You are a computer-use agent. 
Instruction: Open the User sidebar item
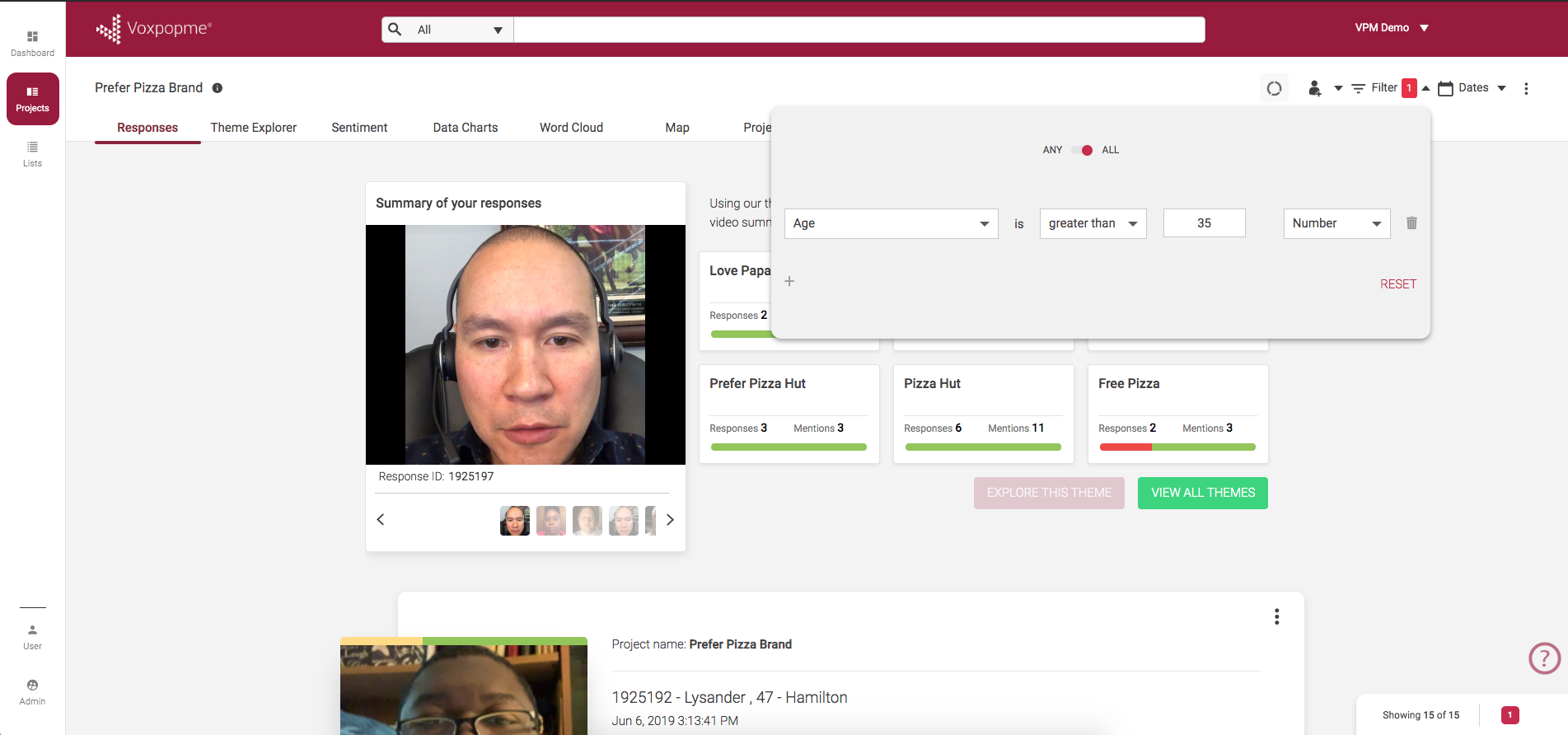click(x=32, y=637)
